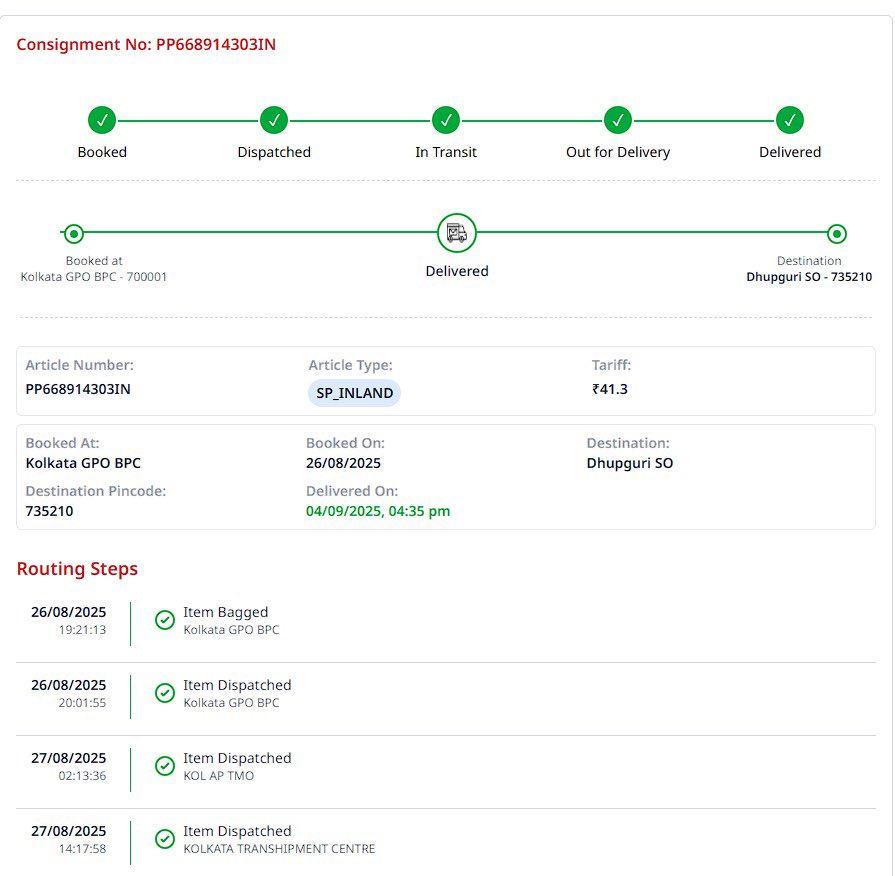Click the tariff value ₹41.3
895x876 pixels.
[x=610, y=389]
